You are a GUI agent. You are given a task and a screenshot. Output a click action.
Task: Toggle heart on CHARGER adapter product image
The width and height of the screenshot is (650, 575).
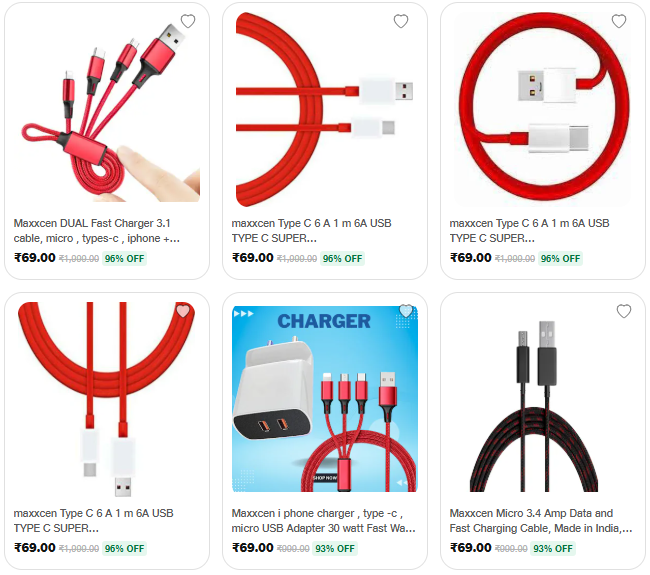(x=406, y=311)
